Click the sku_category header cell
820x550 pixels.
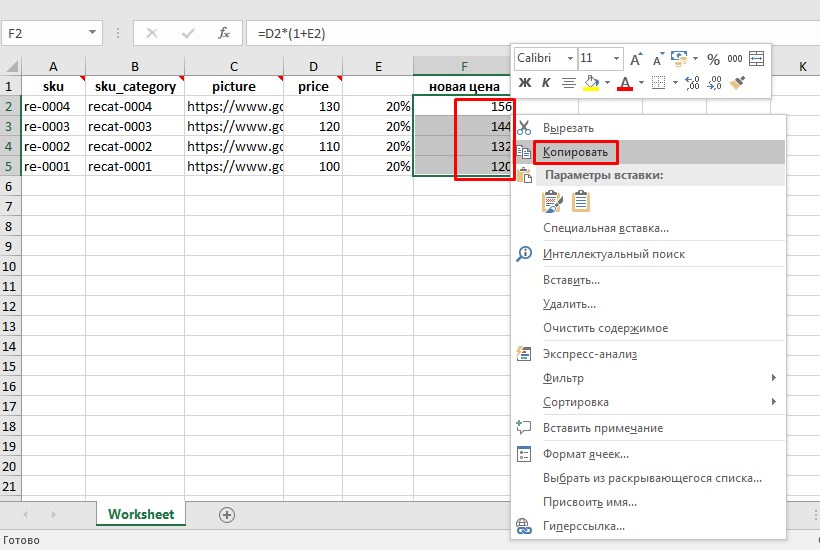click(x=135, y=86)
